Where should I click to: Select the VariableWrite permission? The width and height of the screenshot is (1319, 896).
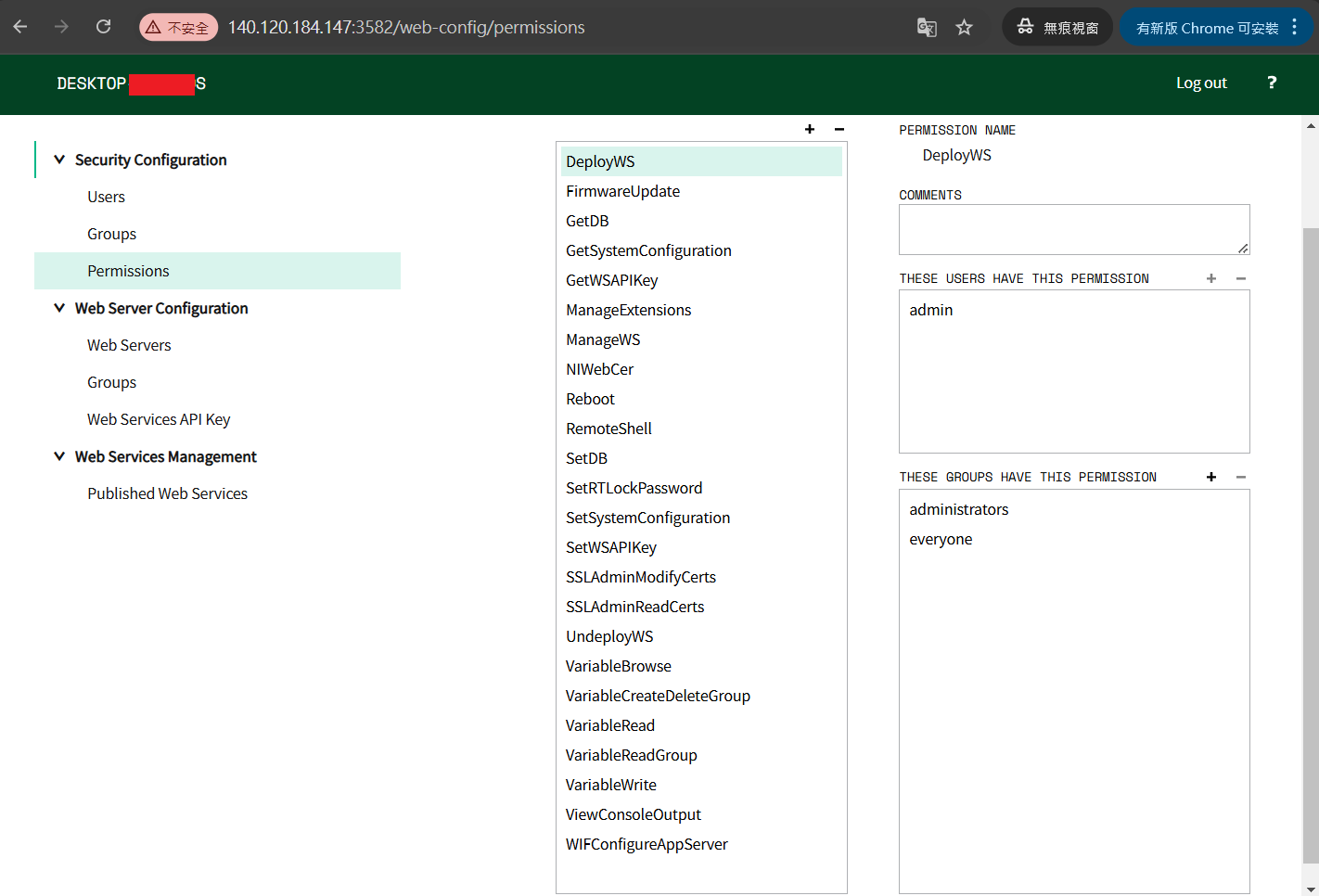[701, 785]
